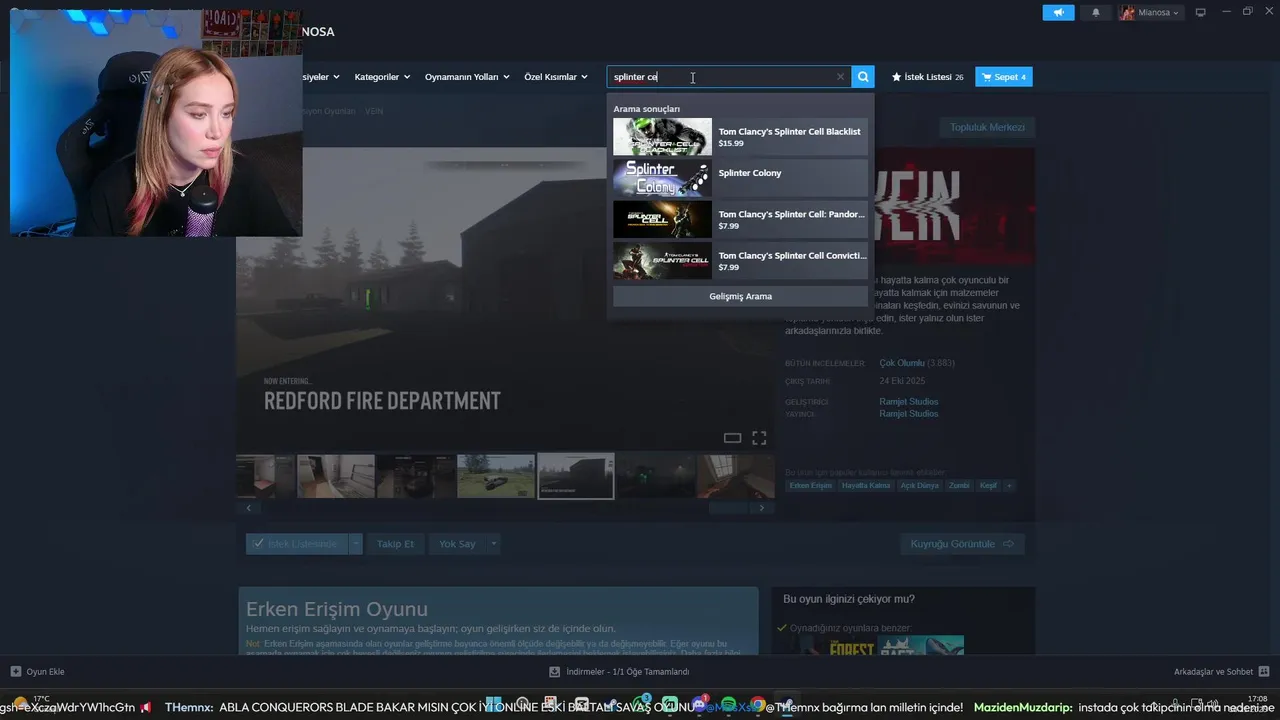Select the Zombi tag

tap(959, 486)
